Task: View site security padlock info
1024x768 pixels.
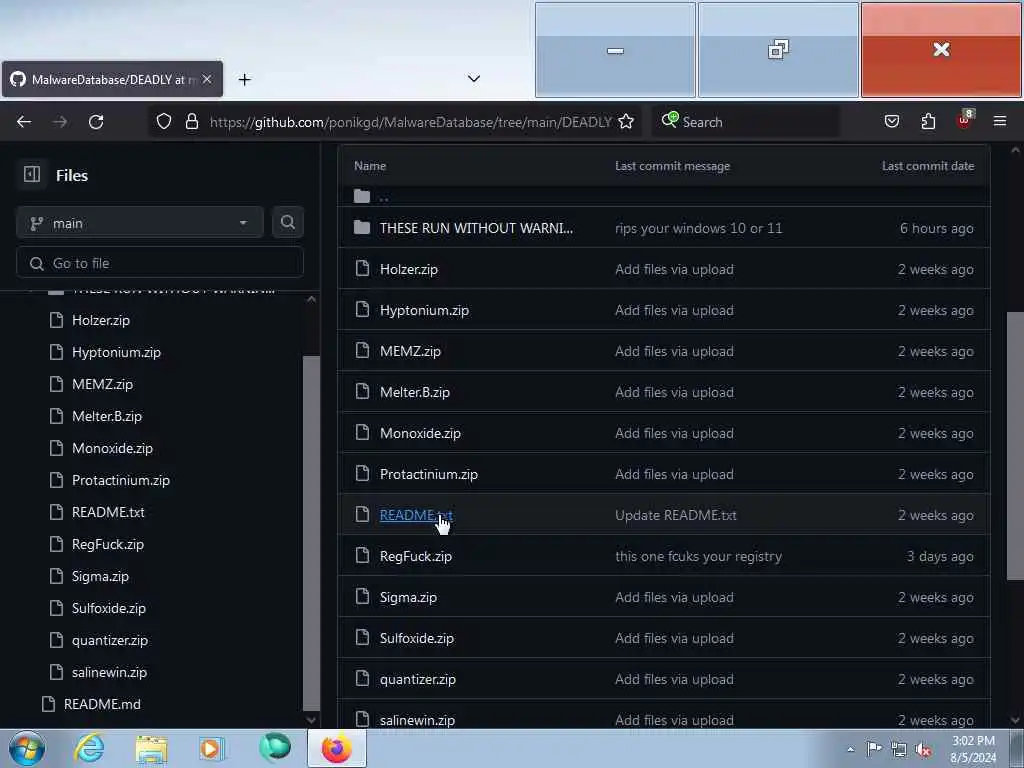Action: point(192,121)
